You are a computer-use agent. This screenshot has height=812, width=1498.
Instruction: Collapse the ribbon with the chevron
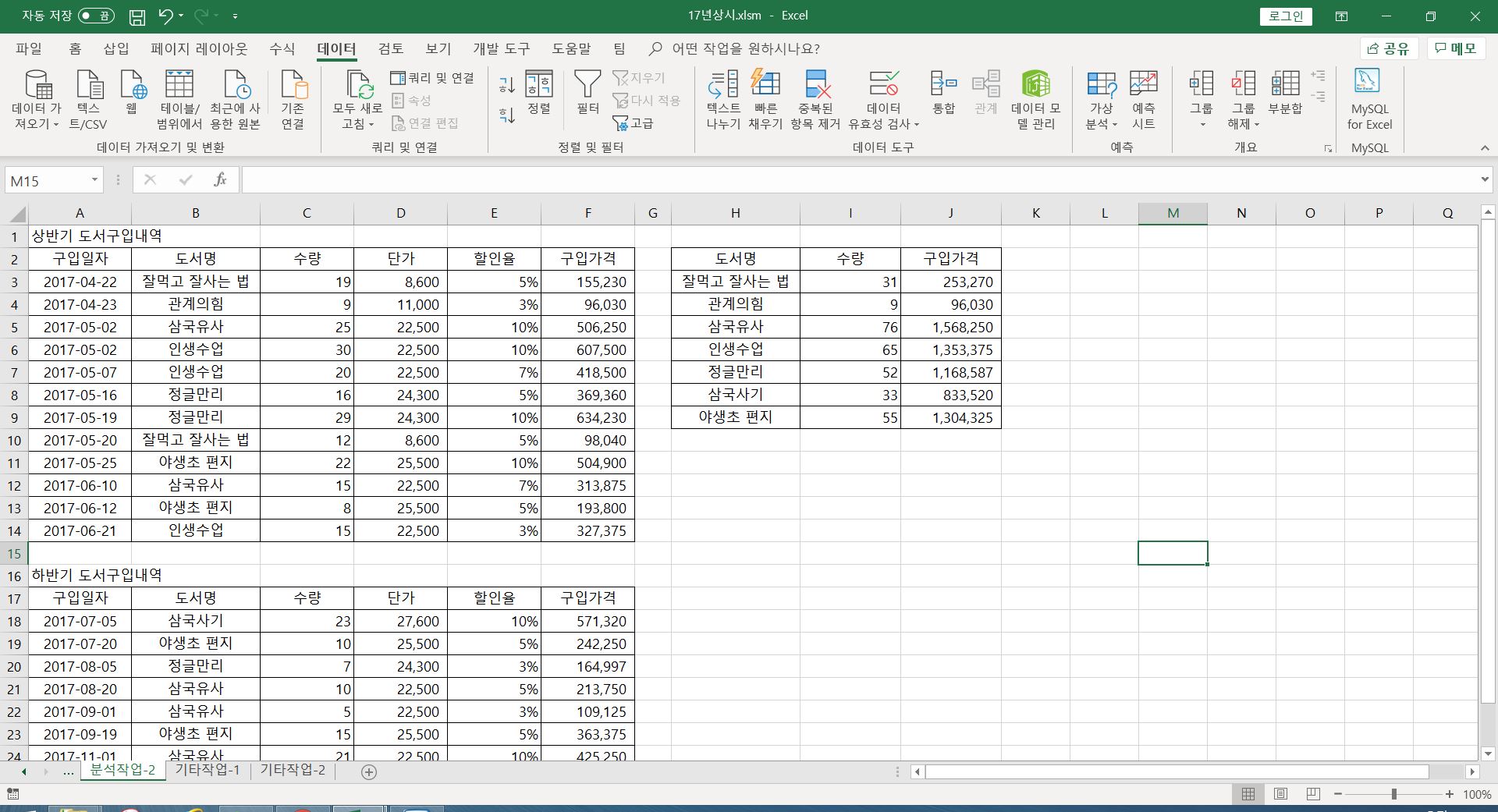pos(1484,147)
